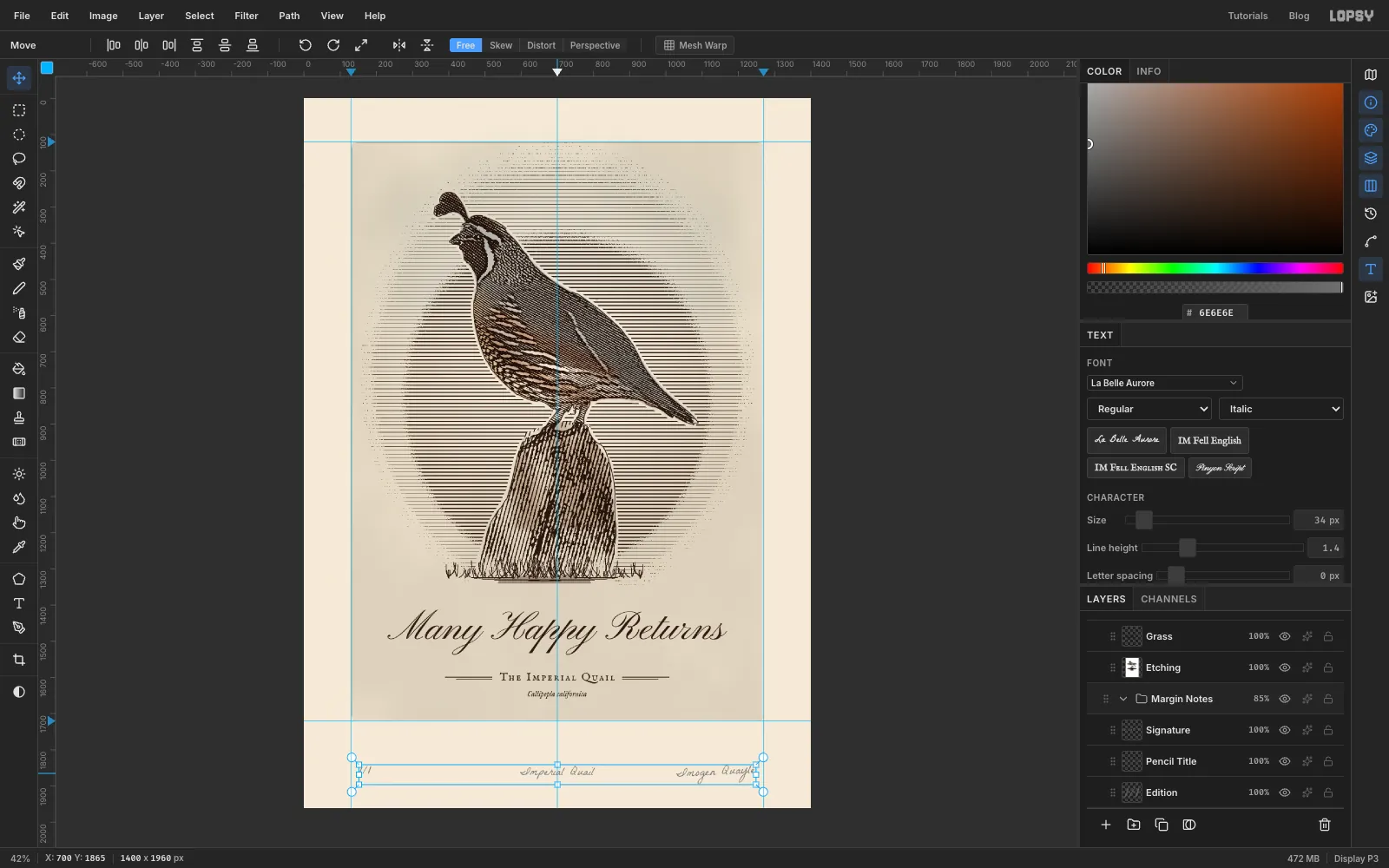Click the hex color field 6E6E6E
The width and height of the screenshot is (1389, 868).
pyautogui.click(x=1215, y=312)
